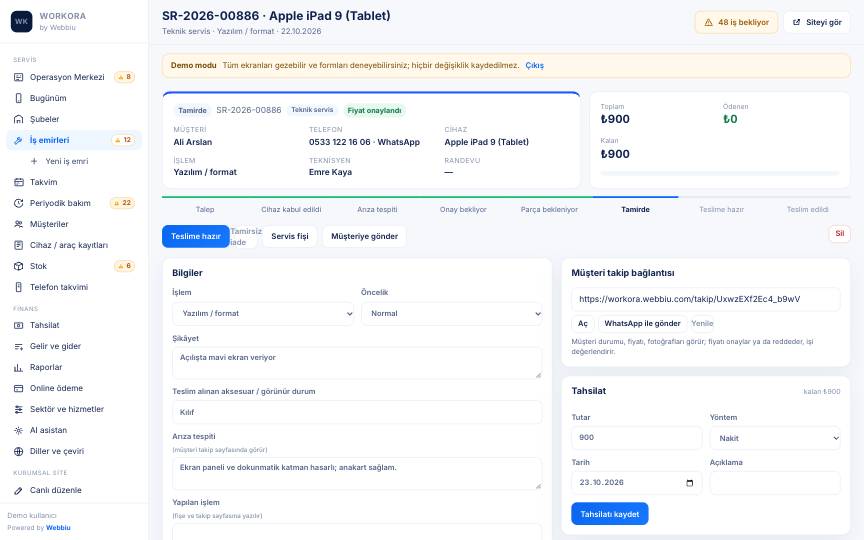
Task: Click the Yapılan işlem text area
Action: (357, 532)
